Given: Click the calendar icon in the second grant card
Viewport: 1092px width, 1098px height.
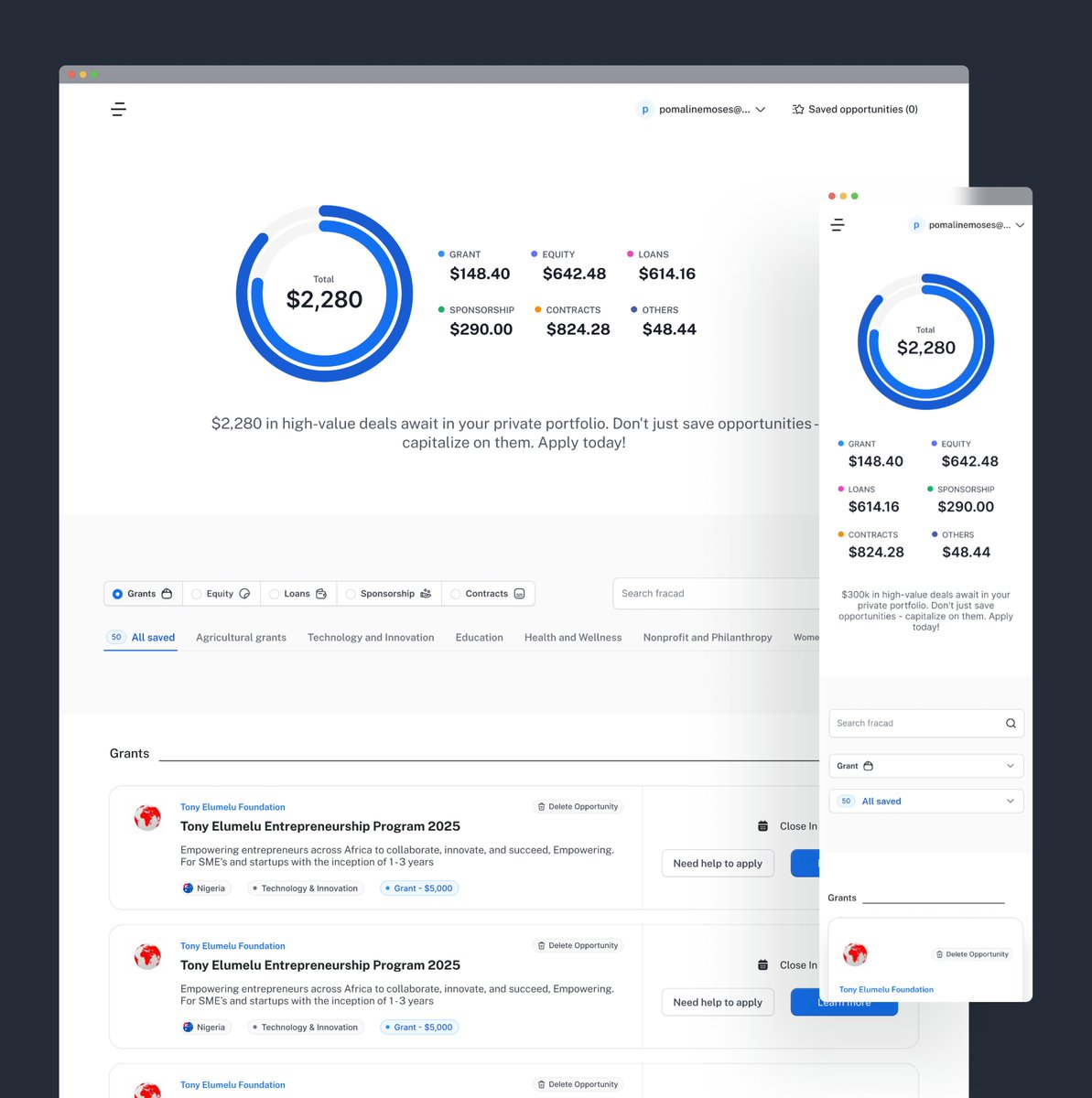Looking at the screenshot, I should click(762, 965).
